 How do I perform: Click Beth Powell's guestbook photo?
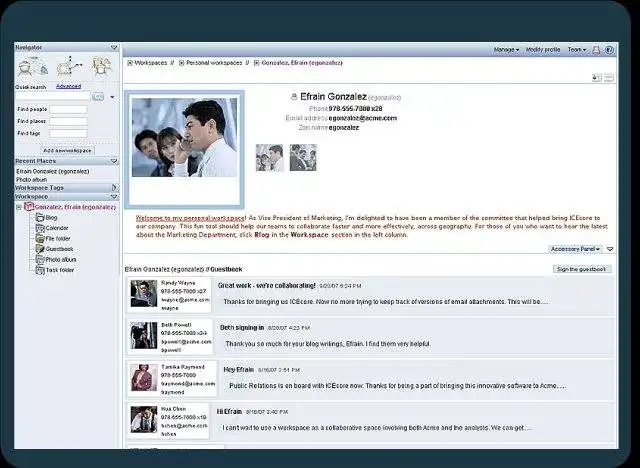[144, 335]
